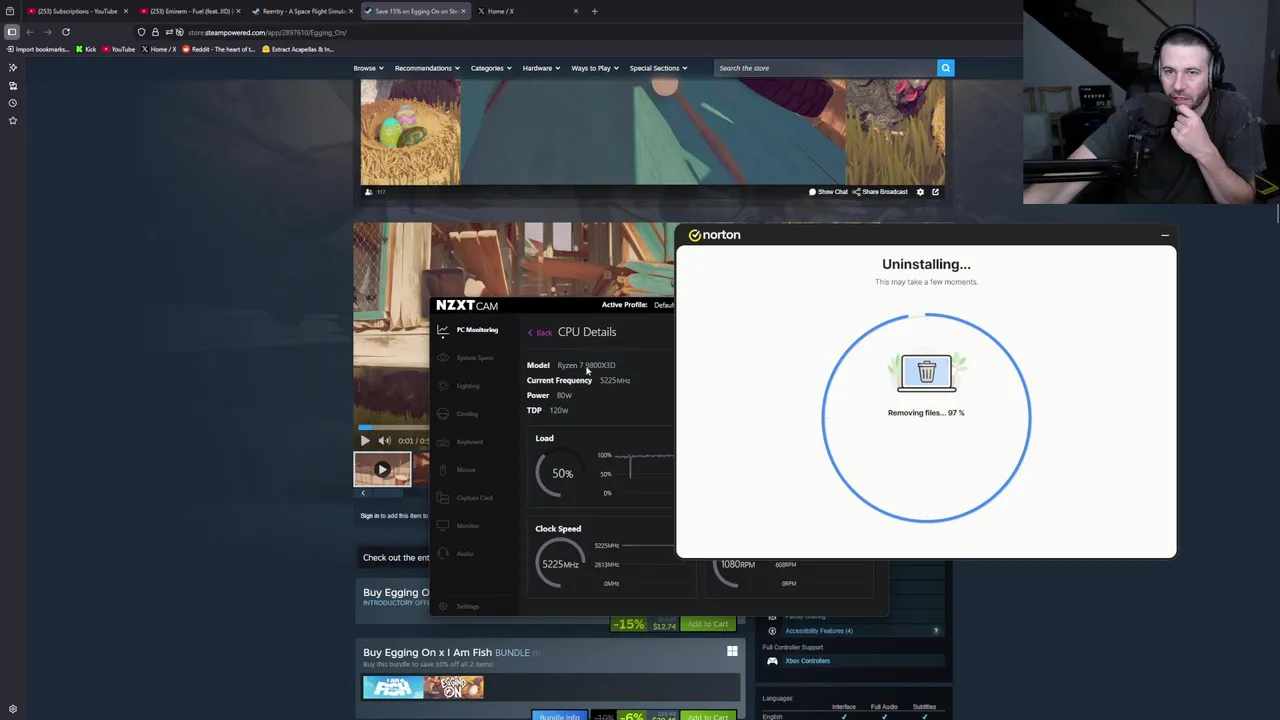Play the Steam trailer video
1280x720 pixels.
click(x=365, y=440)
